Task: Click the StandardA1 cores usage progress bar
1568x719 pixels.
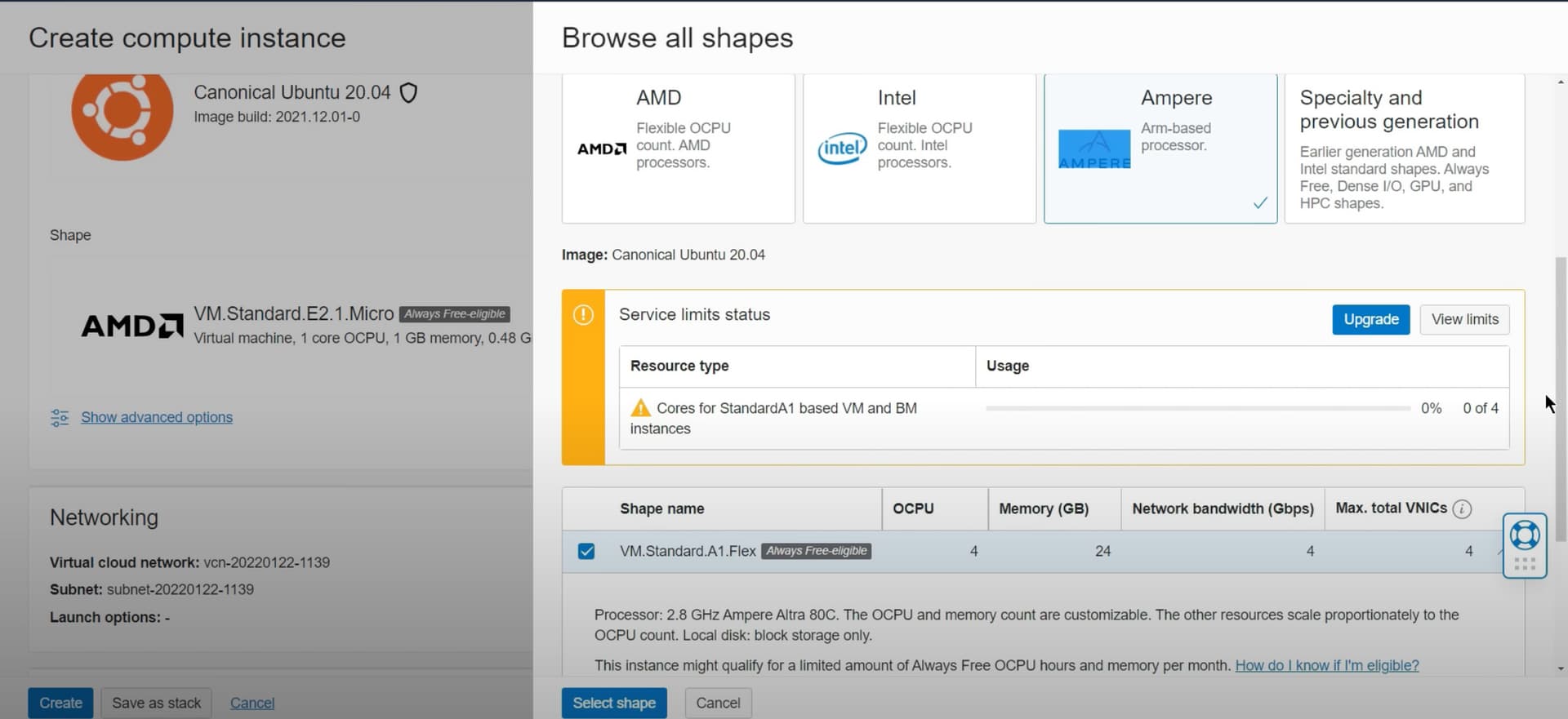Action: point(1197,408)
